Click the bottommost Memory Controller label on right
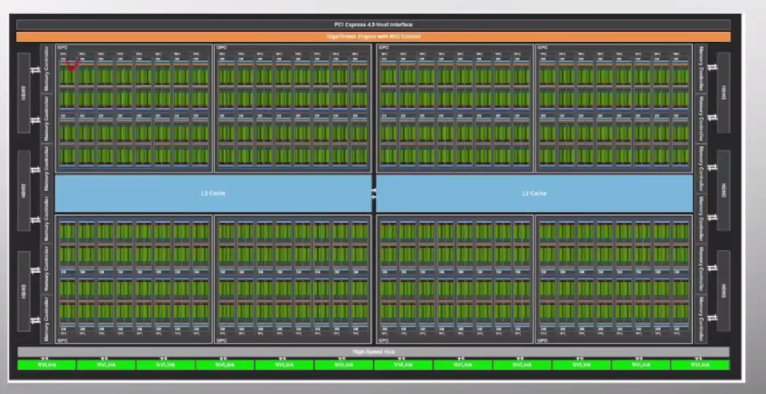The image size is (766, 394). 701,319
